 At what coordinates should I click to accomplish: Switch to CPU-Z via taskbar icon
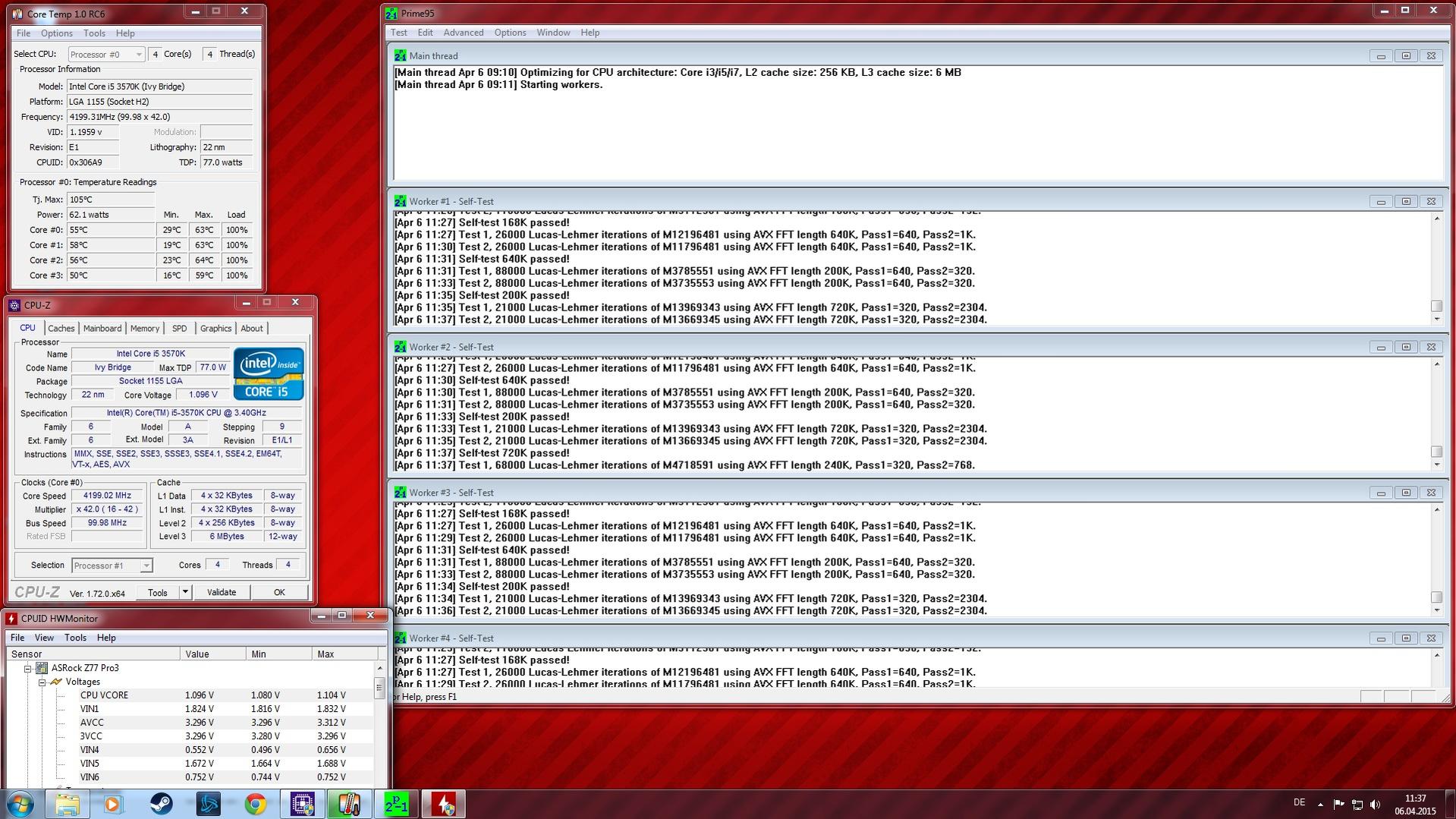coord(302,804)
